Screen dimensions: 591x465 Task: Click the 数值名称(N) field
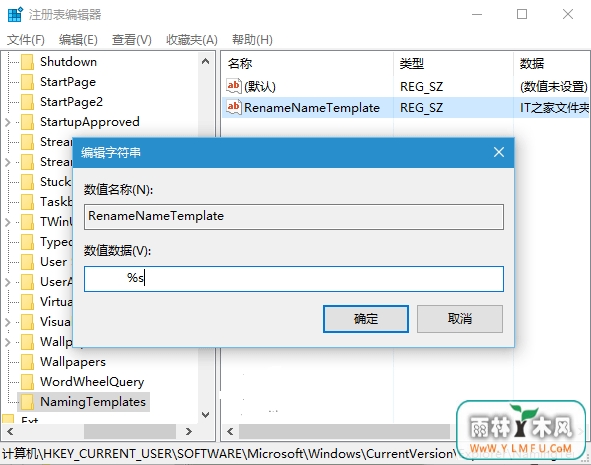(x=294, y=217)
